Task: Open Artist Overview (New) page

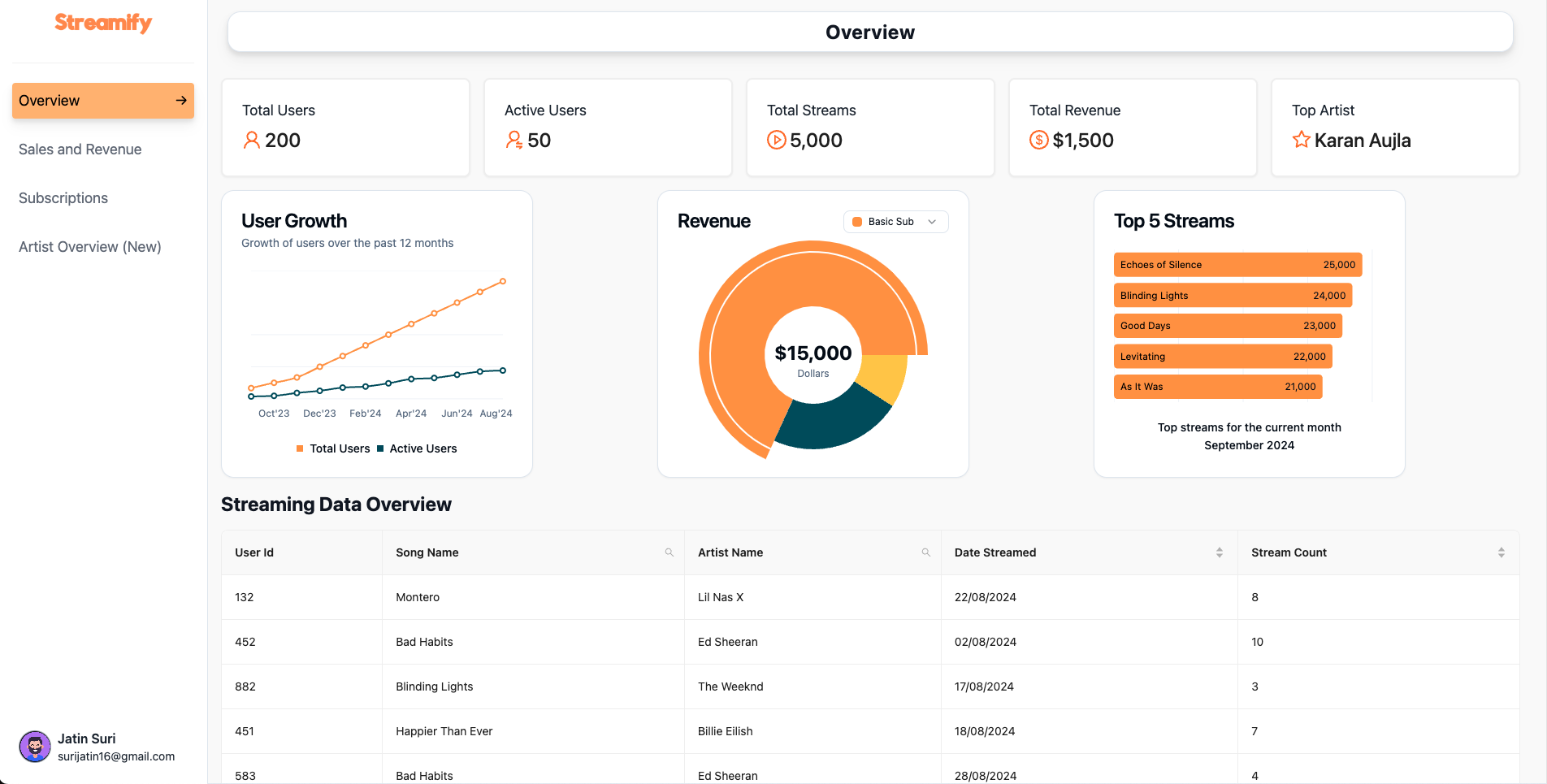Action: pyautogui.click(x=90, y=247)
